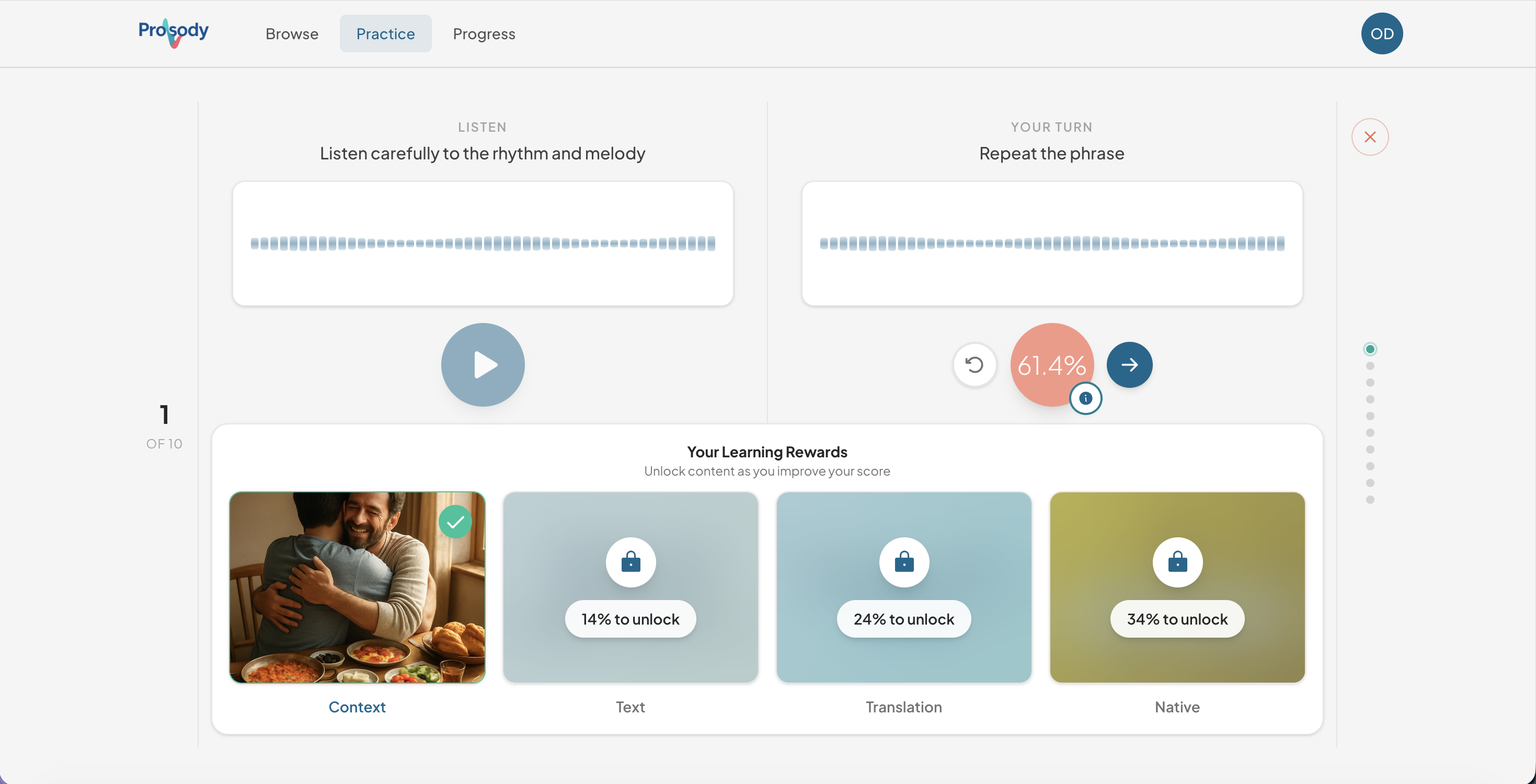Show the Translation reward card
Screen dimensions: 1536x784
pos(903,587)
